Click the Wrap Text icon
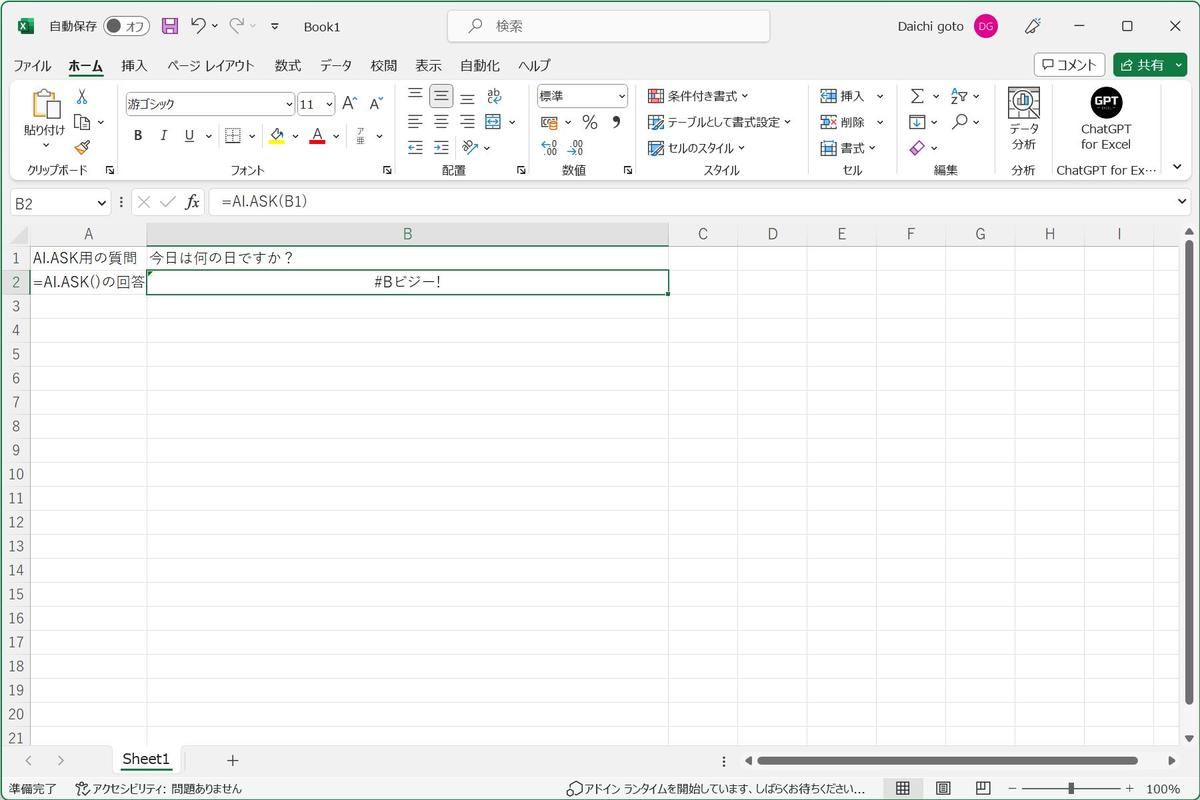 click(494, 96)
